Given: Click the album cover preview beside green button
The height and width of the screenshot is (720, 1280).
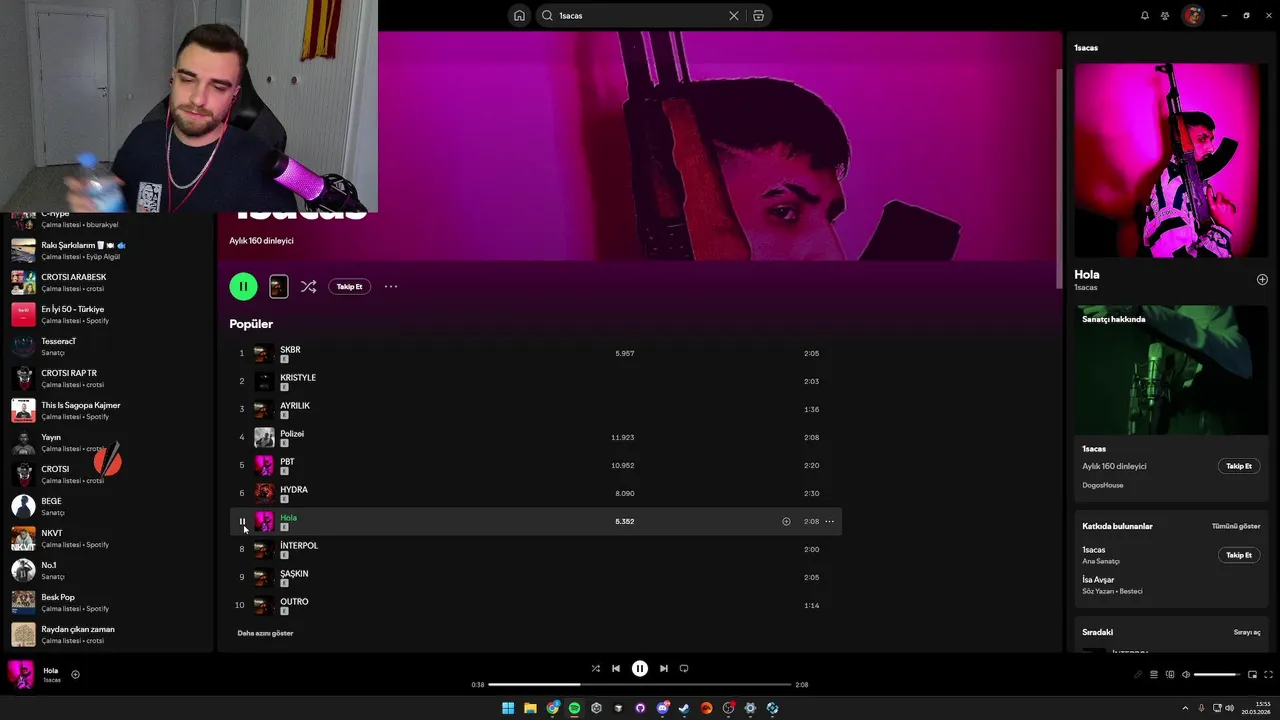Looking at the screenshot, I should tap(279, 286).
